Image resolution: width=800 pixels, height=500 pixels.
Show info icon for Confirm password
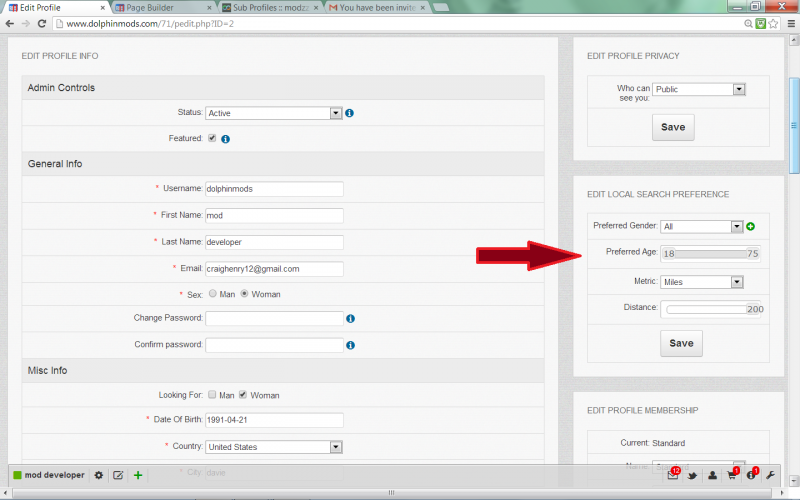[351, 345]
